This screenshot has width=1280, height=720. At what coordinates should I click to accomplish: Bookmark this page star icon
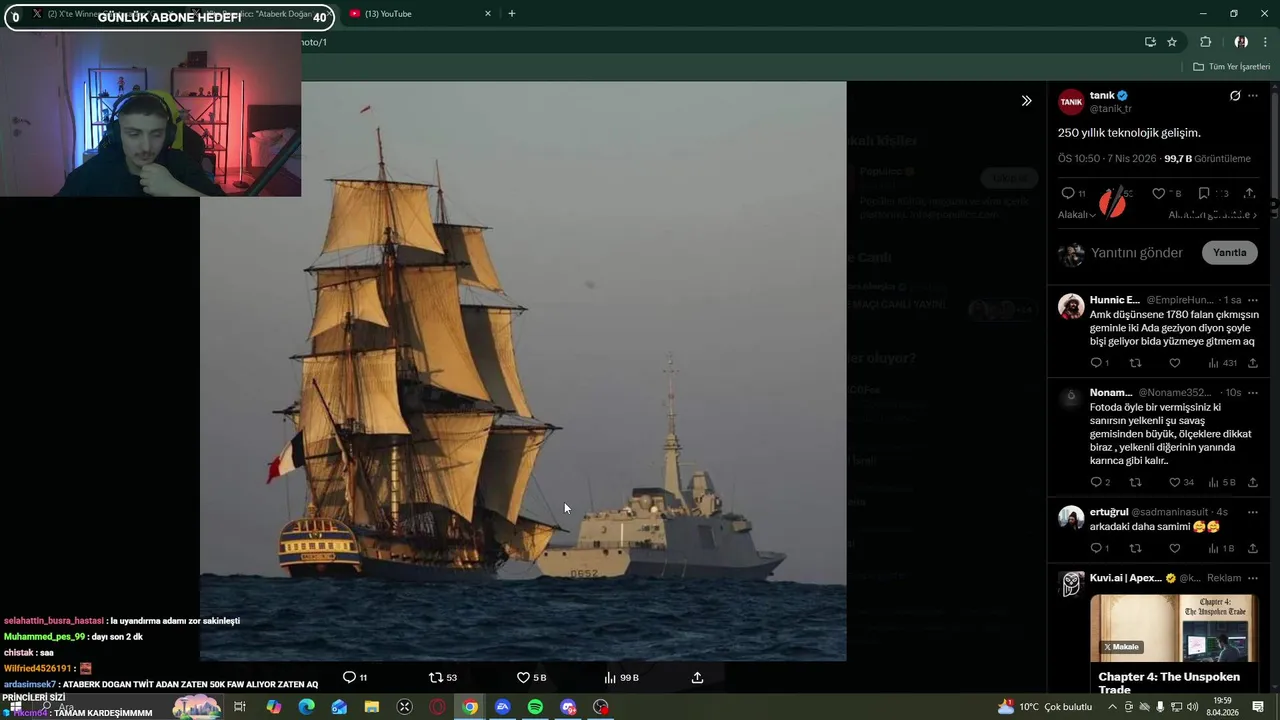click(x=1172, y=42)
